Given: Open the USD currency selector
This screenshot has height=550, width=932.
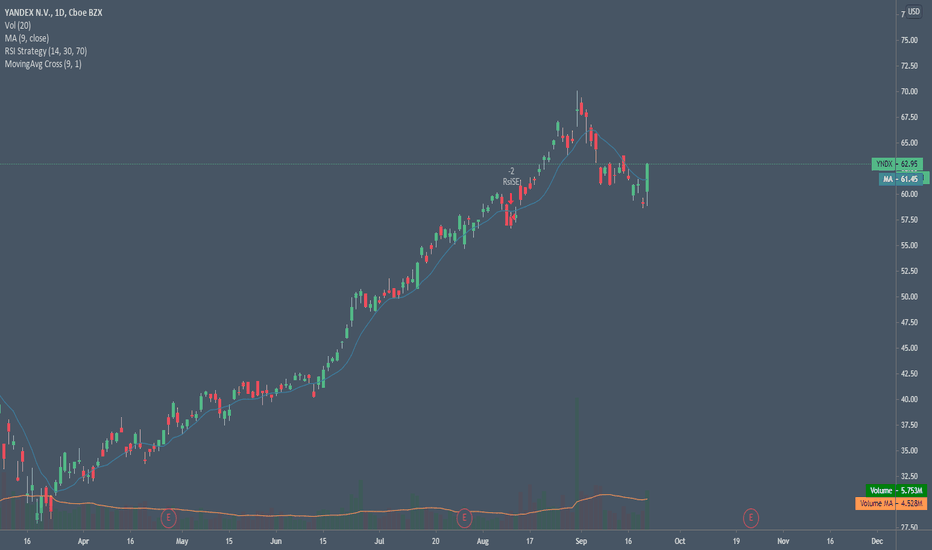Looking at the screenshot, I should (914, 12).
